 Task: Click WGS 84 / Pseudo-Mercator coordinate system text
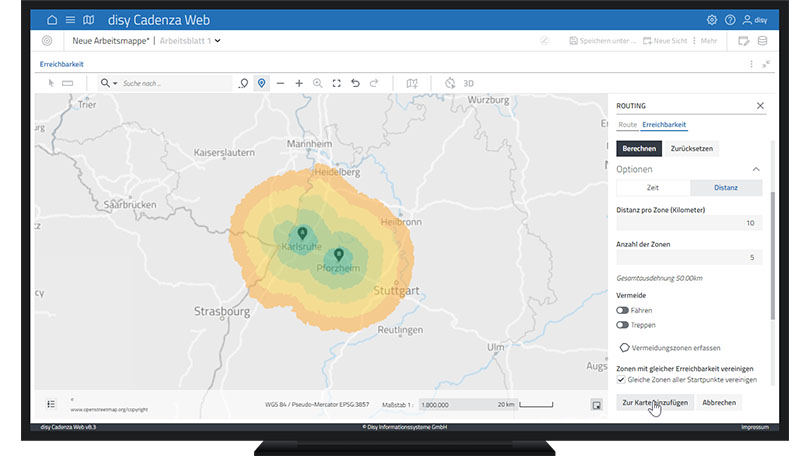pyautogui.click(x=317, y=404)
